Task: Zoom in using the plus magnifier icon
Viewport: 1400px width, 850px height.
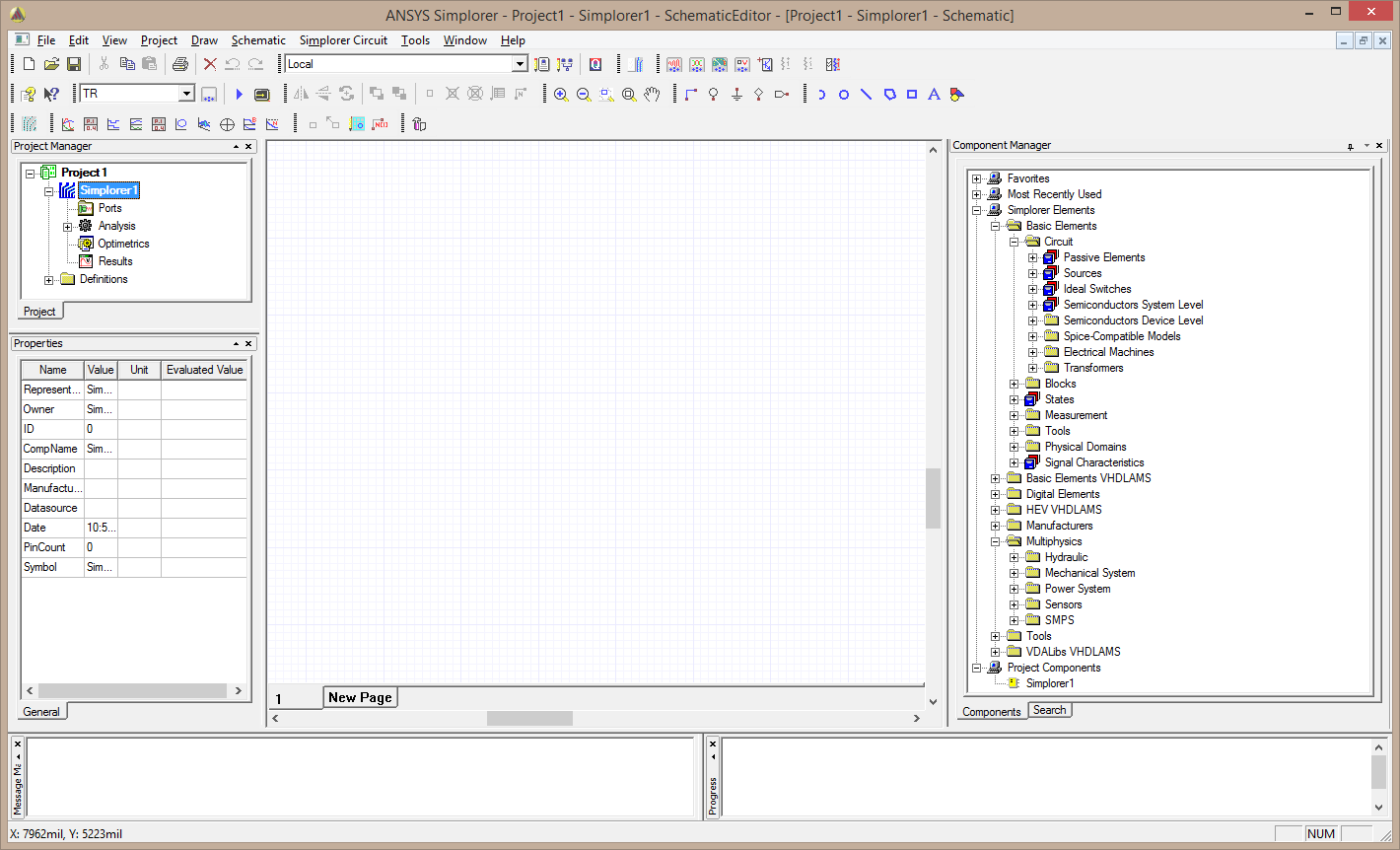Action: point(561,94)
